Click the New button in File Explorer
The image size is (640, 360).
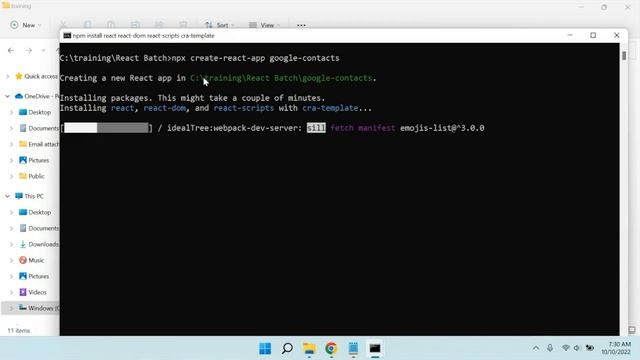[x=25, y=25]
